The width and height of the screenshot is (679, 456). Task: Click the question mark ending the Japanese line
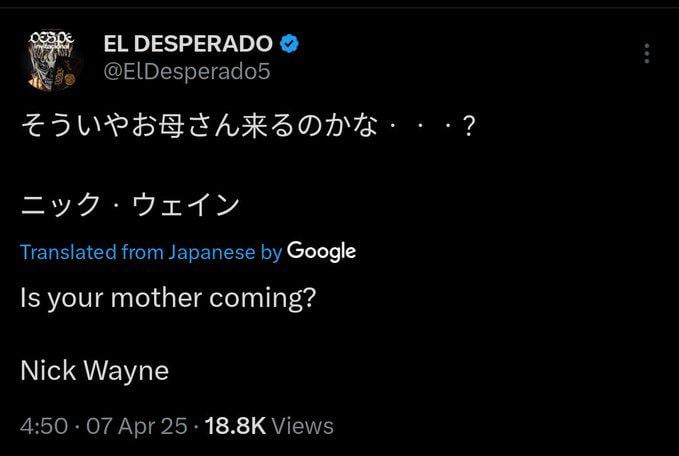pos(469,126)
